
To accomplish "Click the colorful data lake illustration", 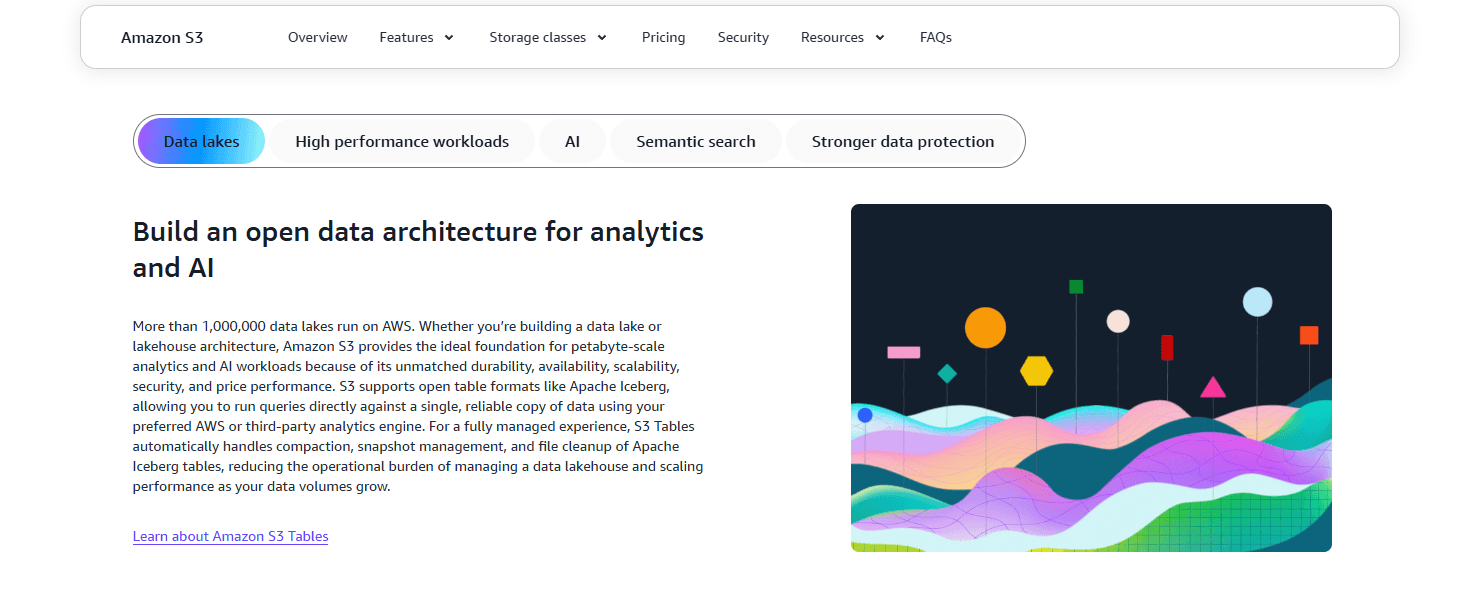I will pos(1091,378).
